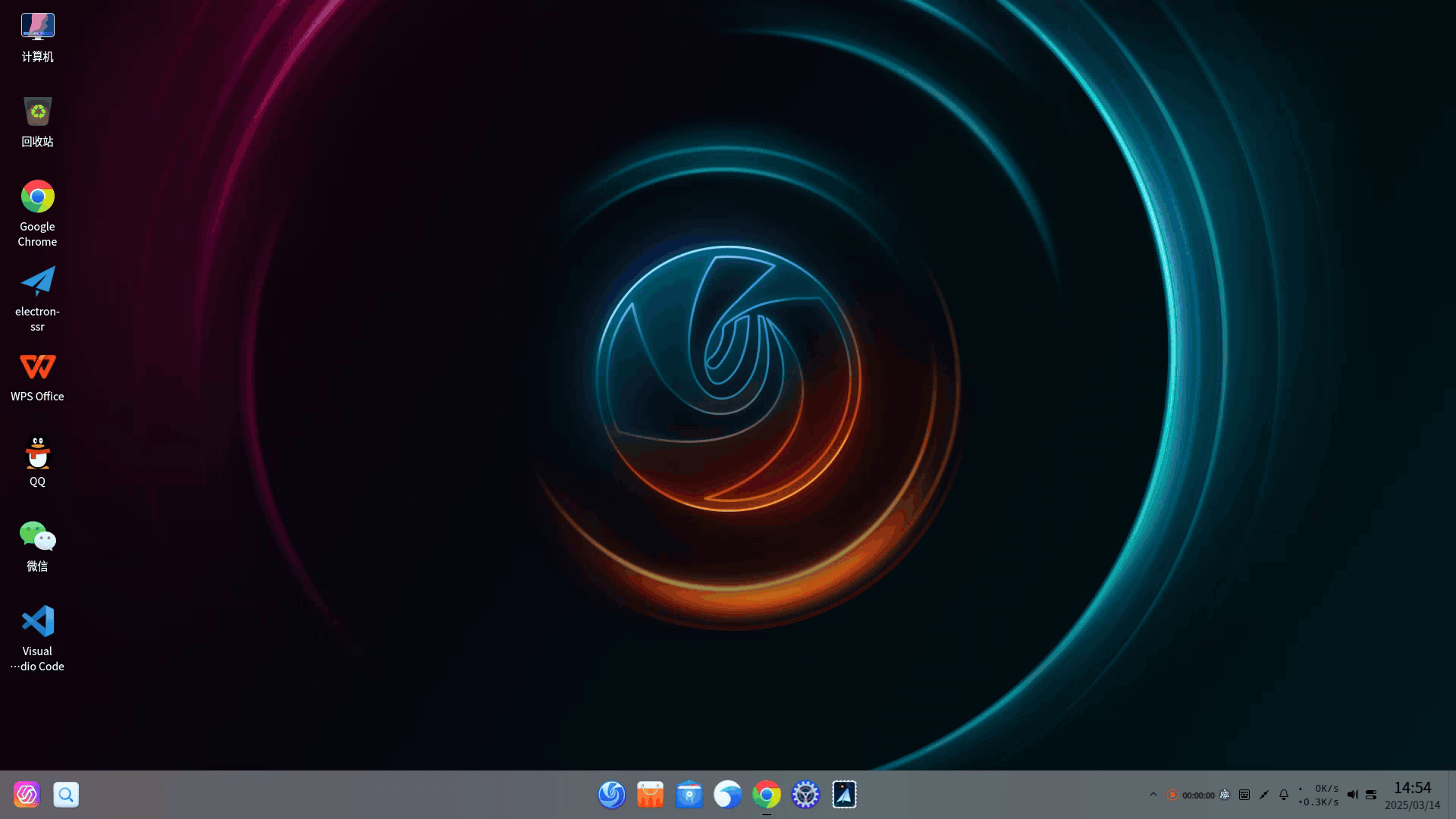Stop the orange screen recording indicator
The image size is (1456, 819).
[1172, 795]
